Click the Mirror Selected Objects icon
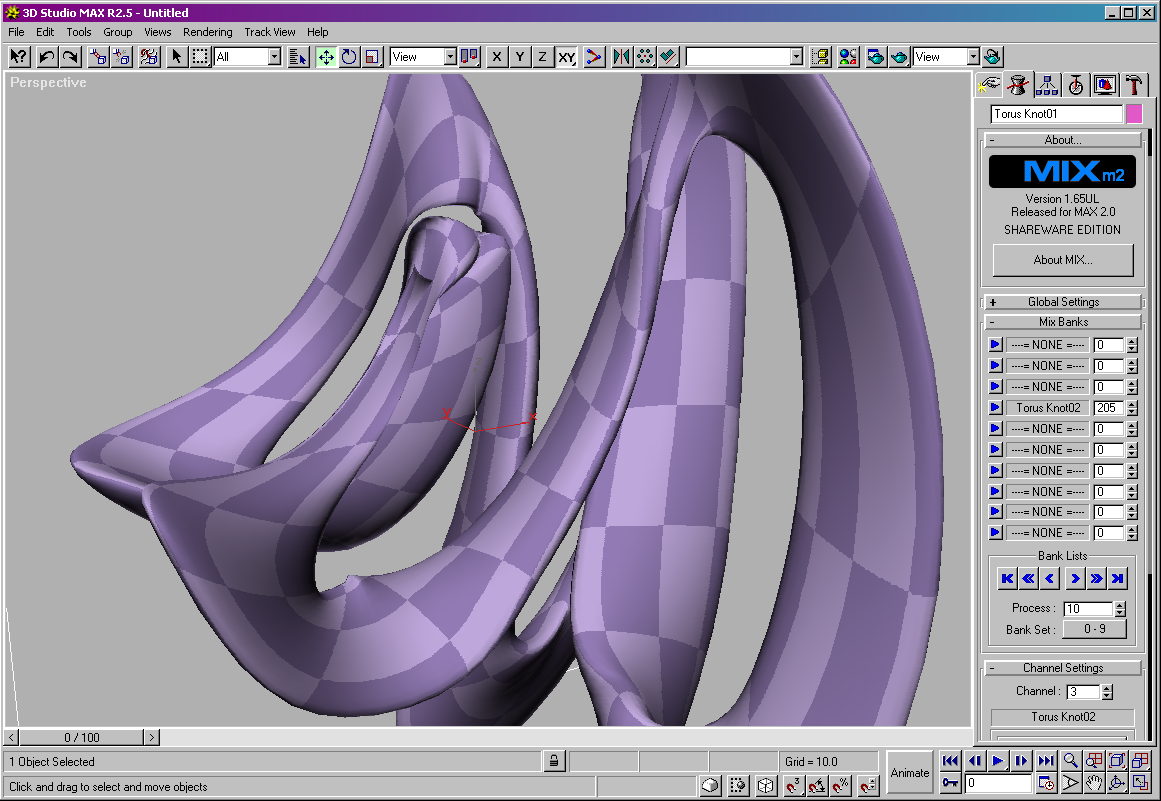Image resolution: width=1161 pixels, height=801 pixels. [622, 57]
